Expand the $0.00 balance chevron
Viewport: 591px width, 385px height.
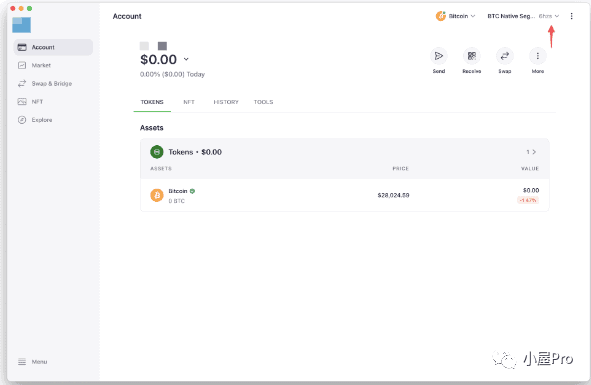[x=186, y=59]
